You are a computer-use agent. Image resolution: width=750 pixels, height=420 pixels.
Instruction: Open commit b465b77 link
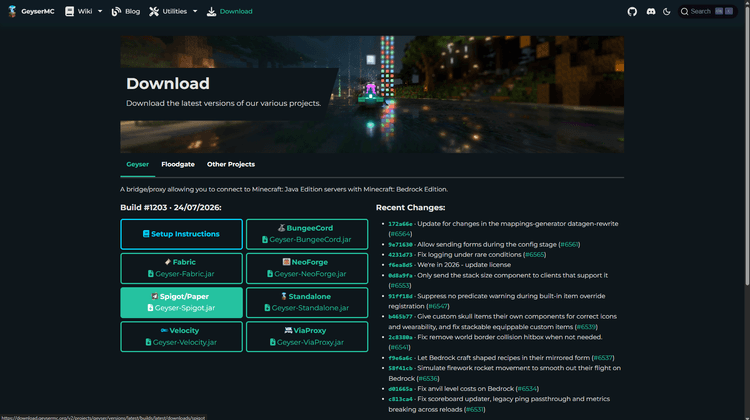(400, 317)
